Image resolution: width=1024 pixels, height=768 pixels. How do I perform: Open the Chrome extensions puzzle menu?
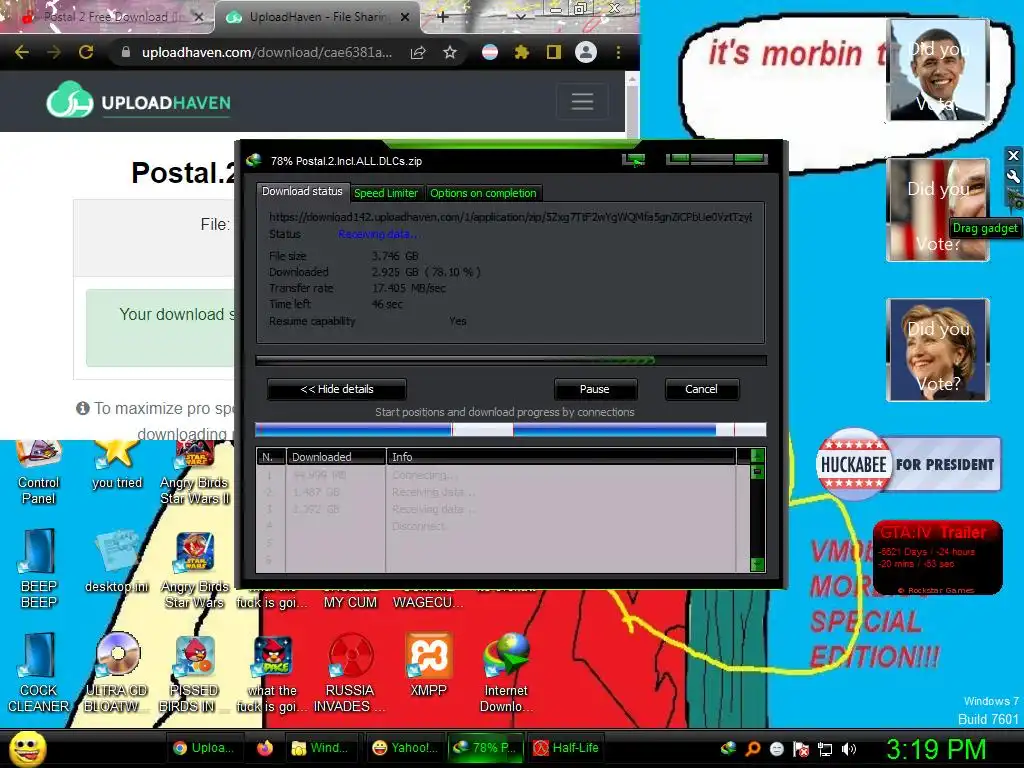click(521, 52)
